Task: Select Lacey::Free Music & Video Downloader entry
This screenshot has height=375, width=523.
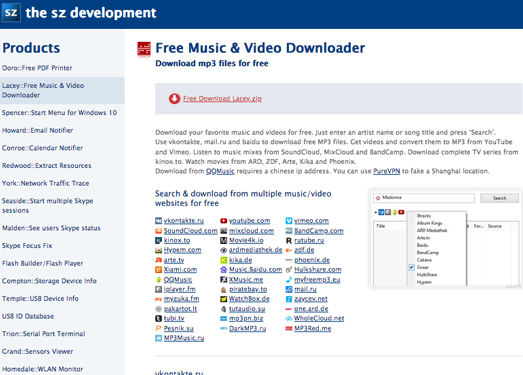Action: point(62,90)
